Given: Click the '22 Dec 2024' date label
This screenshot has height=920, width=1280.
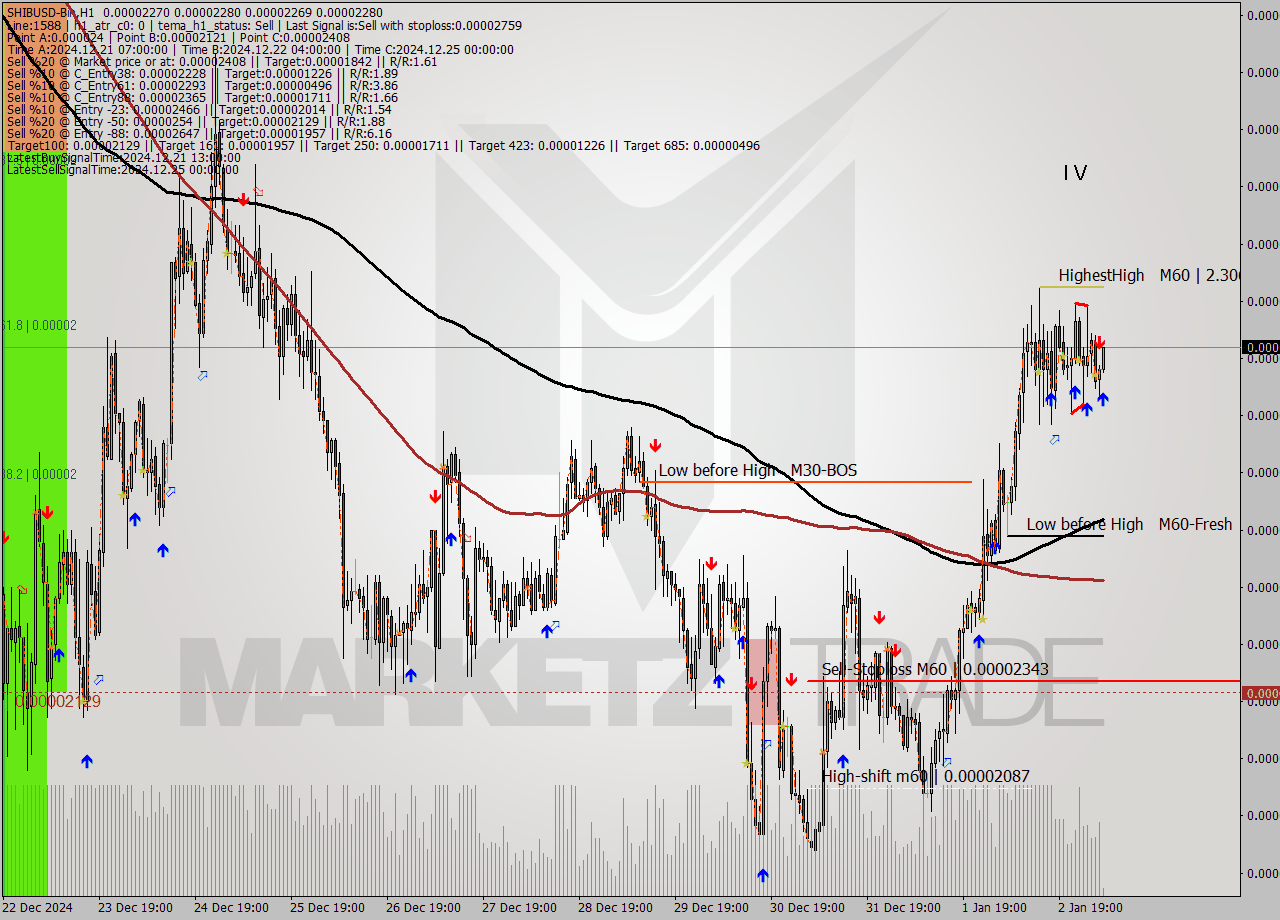Looking at the screenshot, I should coord(37,908).
